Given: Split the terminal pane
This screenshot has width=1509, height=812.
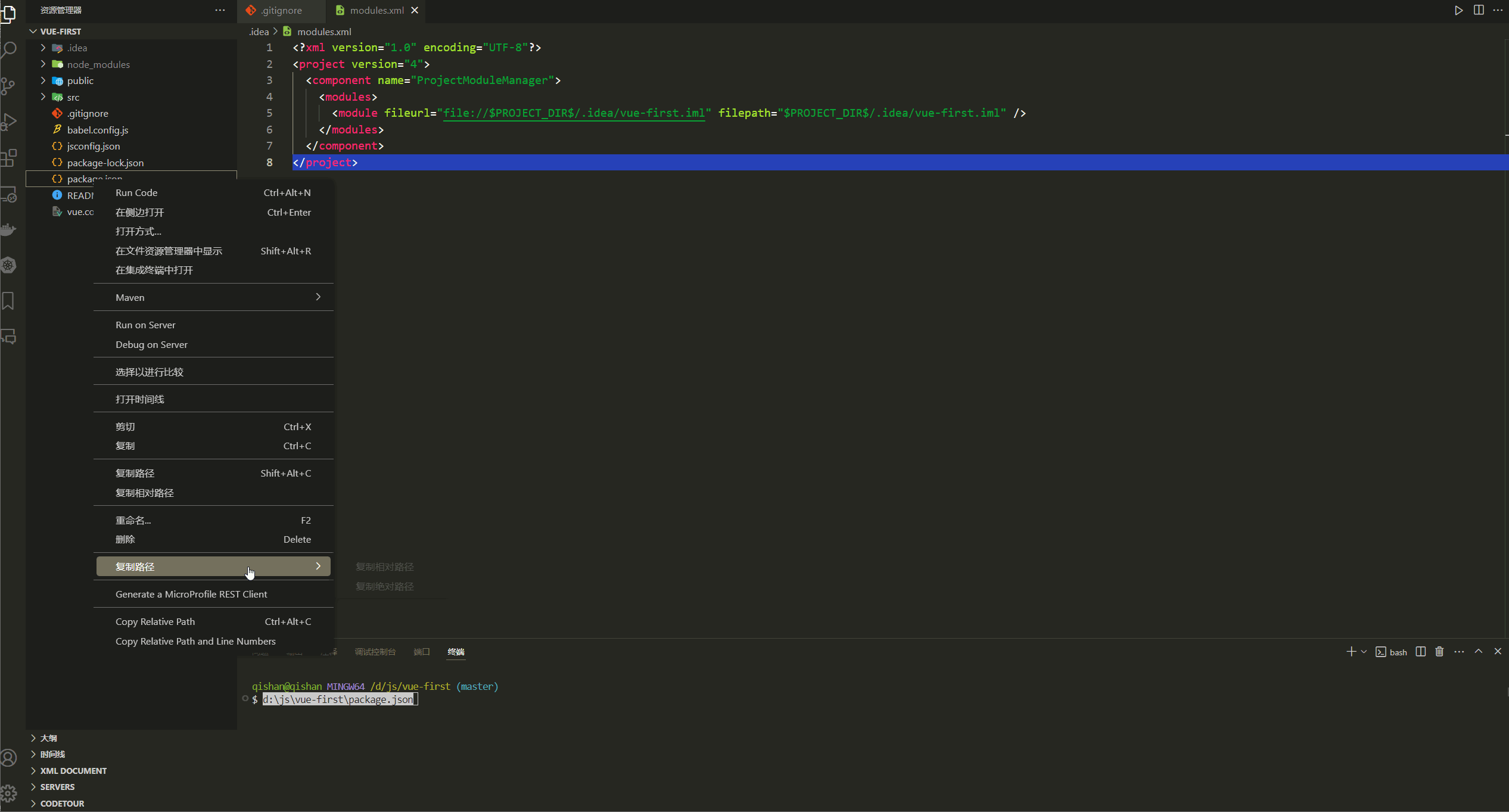Looking at the screenshot, I should click(1421, 652).
